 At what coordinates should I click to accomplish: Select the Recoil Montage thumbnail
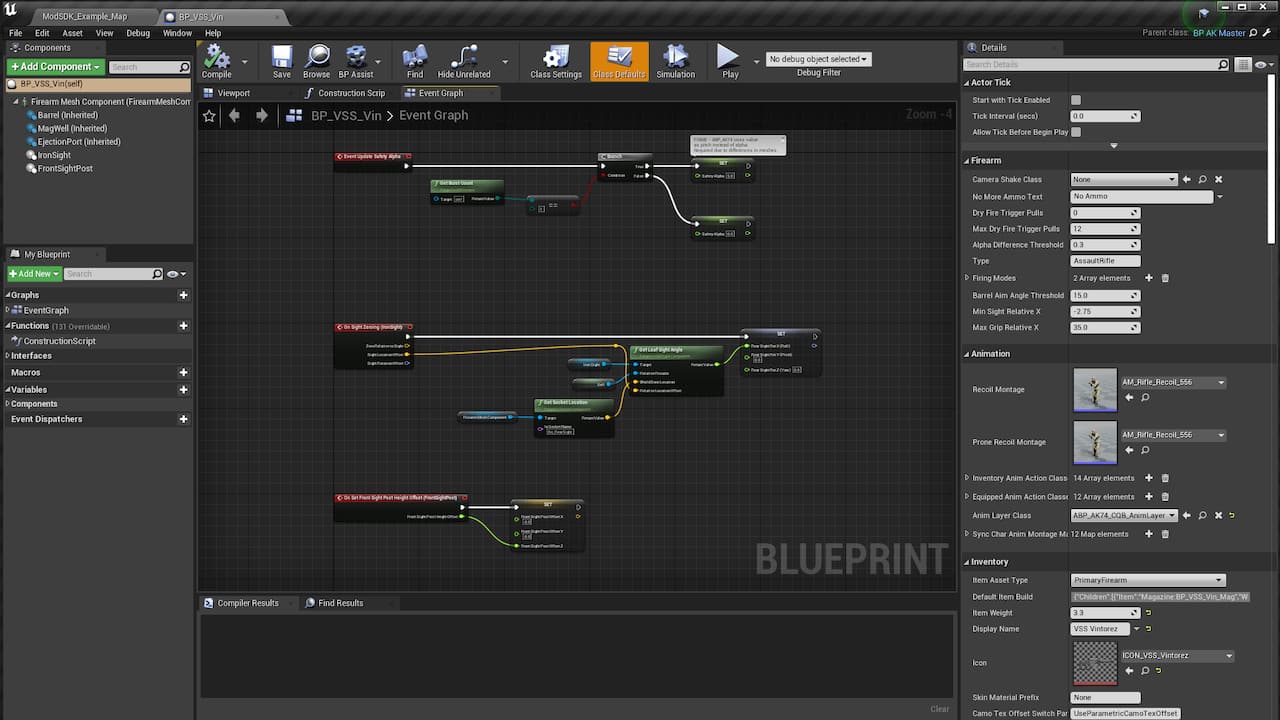[x=1095, y=390]
